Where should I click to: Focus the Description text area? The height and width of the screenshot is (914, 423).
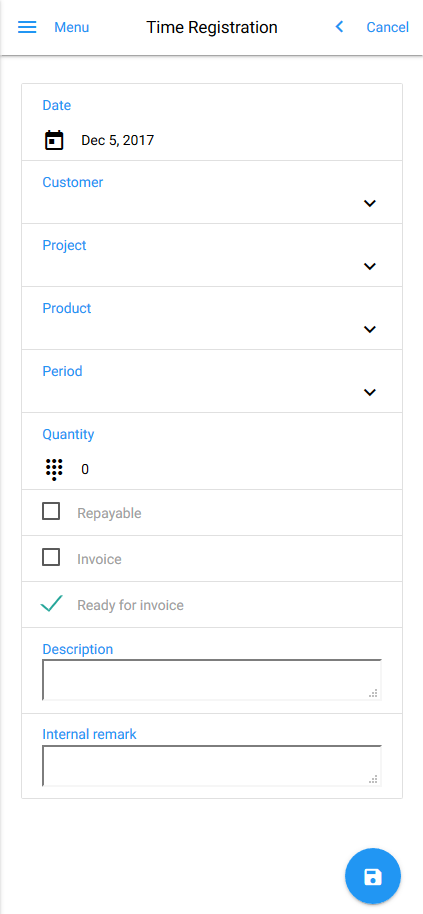212,680
